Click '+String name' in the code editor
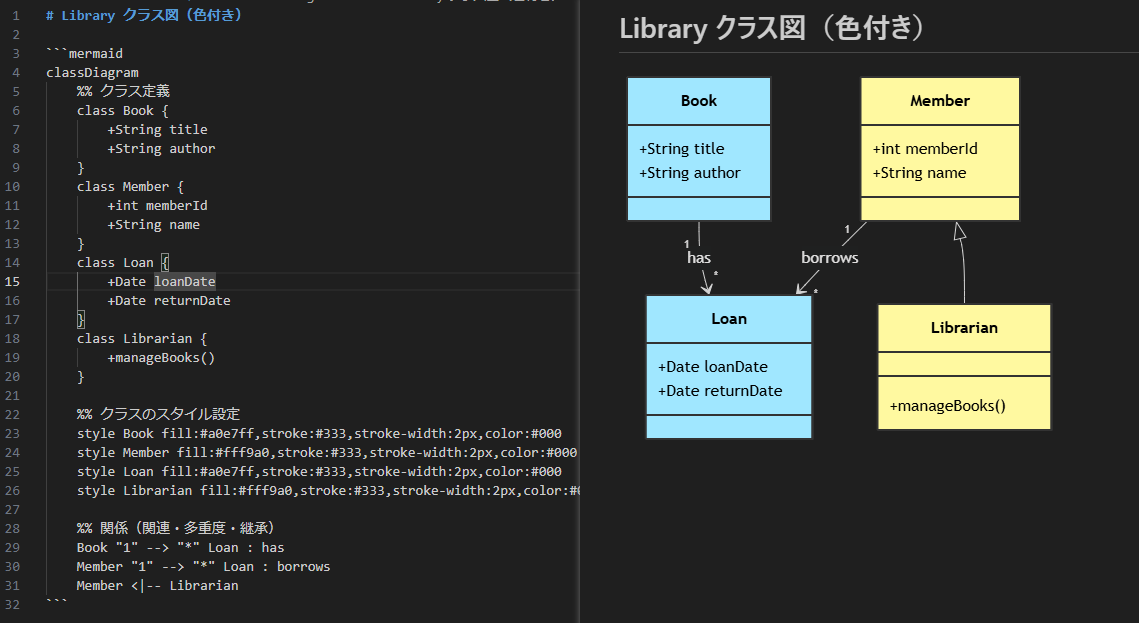 coord(154,224)
